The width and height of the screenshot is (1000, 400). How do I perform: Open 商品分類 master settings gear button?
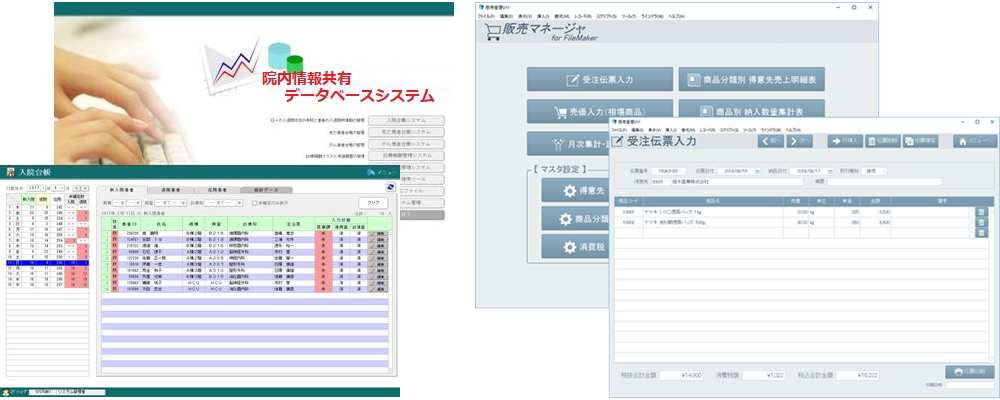(x=575, y=219)
